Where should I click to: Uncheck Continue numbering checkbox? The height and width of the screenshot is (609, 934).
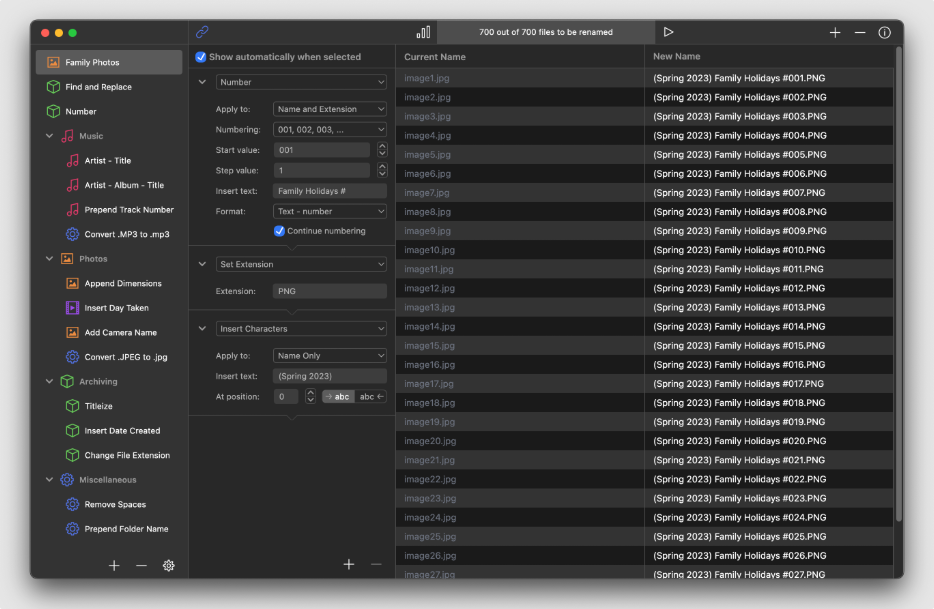(279, 231)
